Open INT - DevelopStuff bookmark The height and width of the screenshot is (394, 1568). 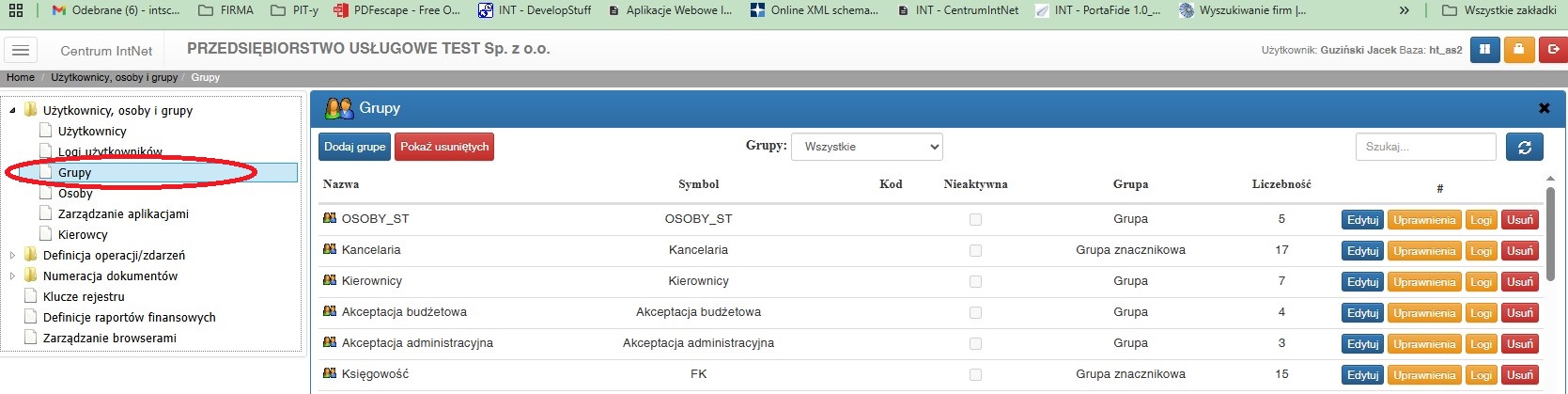pyautogui.click(x=535, y=10)
